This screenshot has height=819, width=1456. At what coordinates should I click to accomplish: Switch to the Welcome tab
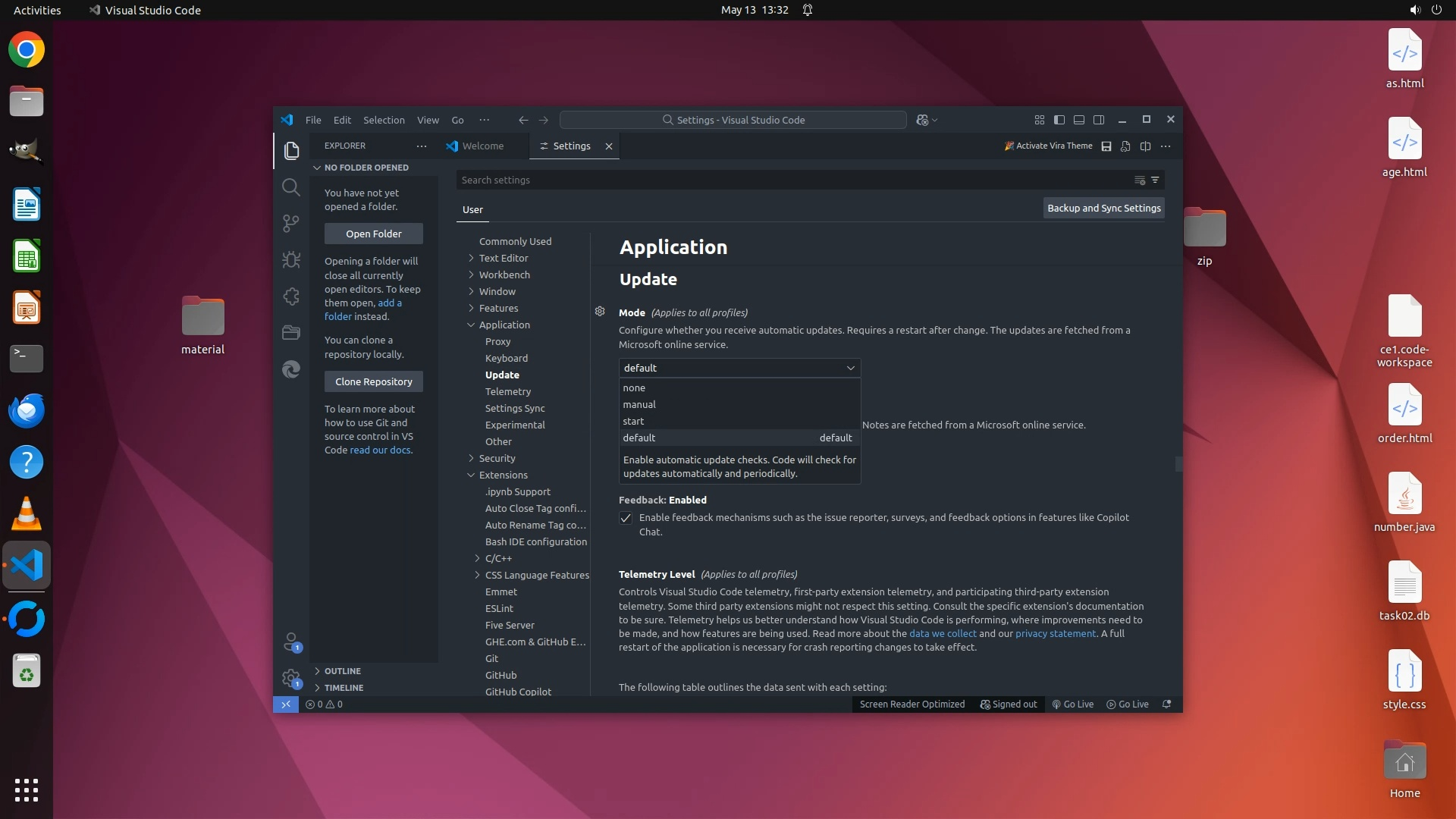[482, 146]
